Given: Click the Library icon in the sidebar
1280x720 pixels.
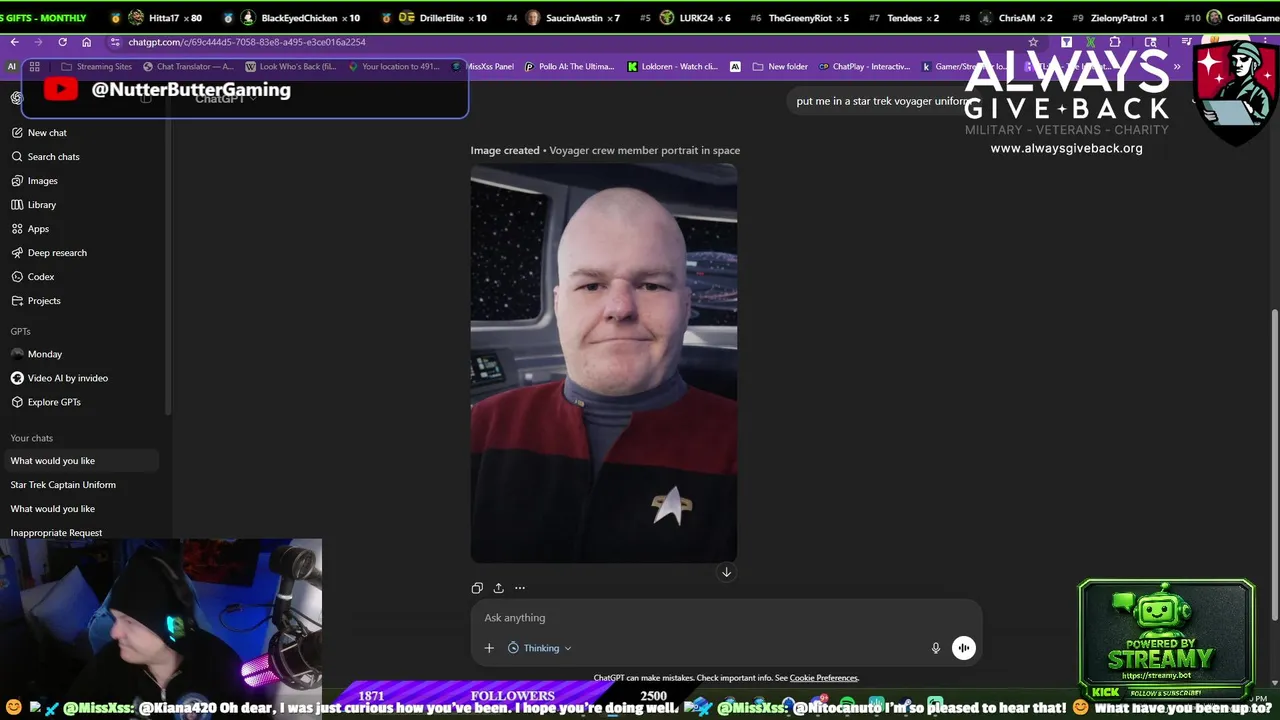Looking at the screenshot, I should click(17, 205).
